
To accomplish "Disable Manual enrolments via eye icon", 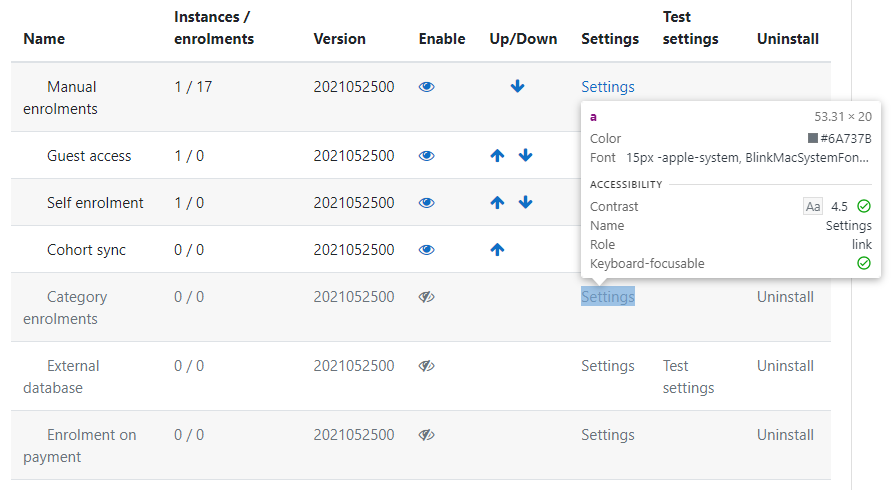I will [426, 87].
